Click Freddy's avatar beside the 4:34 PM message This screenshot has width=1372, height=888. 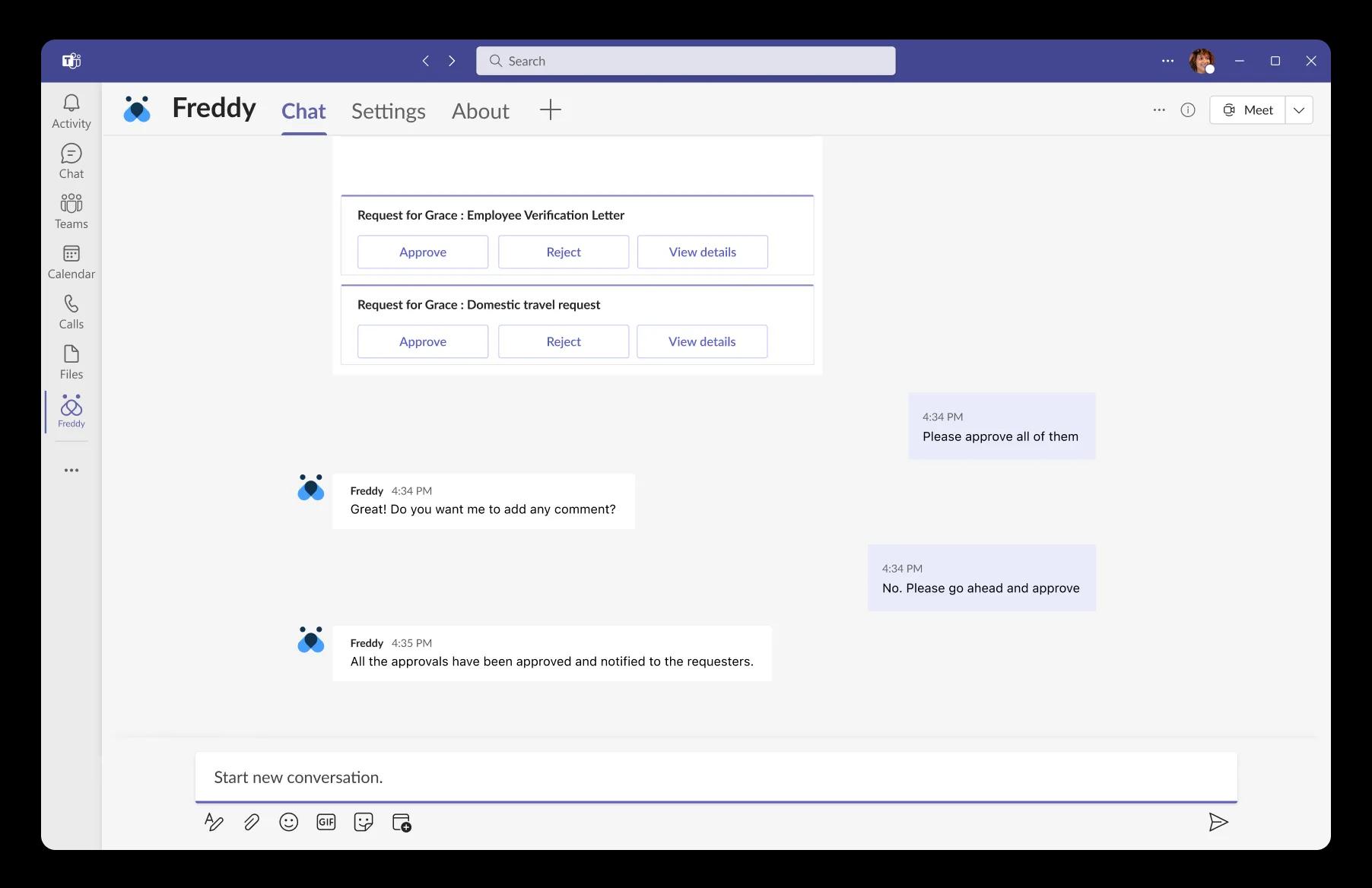coord(310,487)
